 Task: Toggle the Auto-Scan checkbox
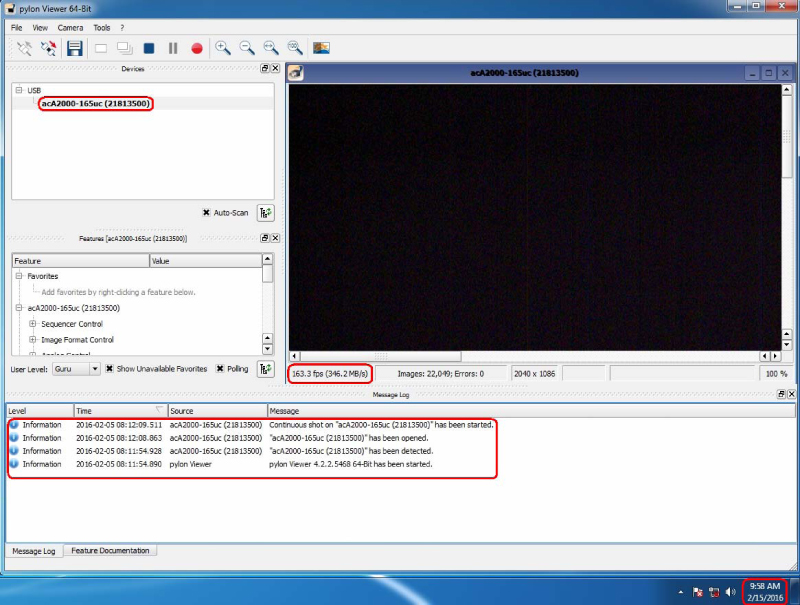(x=206, y=212)
